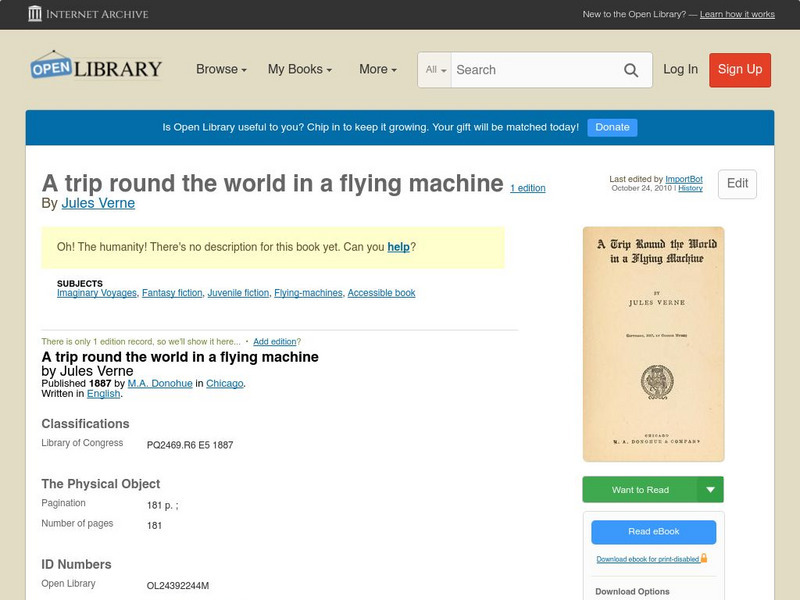Image resolution: width=800 pixels, height=600 pixels.
Task: Click the Donate button
Action: [611, 127]
